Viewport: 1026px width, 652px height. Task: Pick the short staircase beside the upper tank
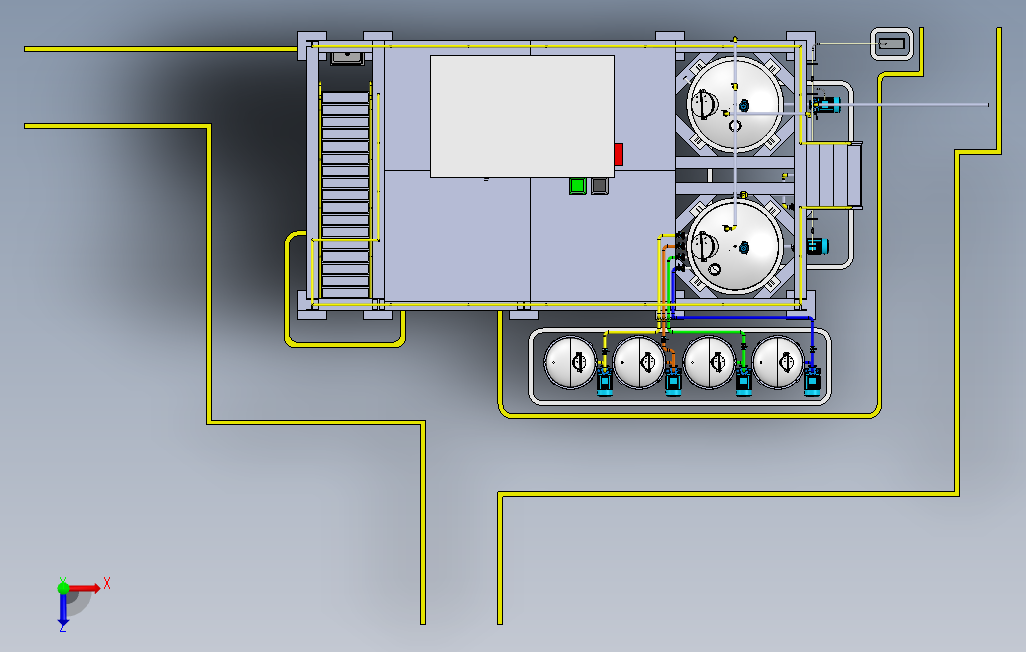pos(833,175)
